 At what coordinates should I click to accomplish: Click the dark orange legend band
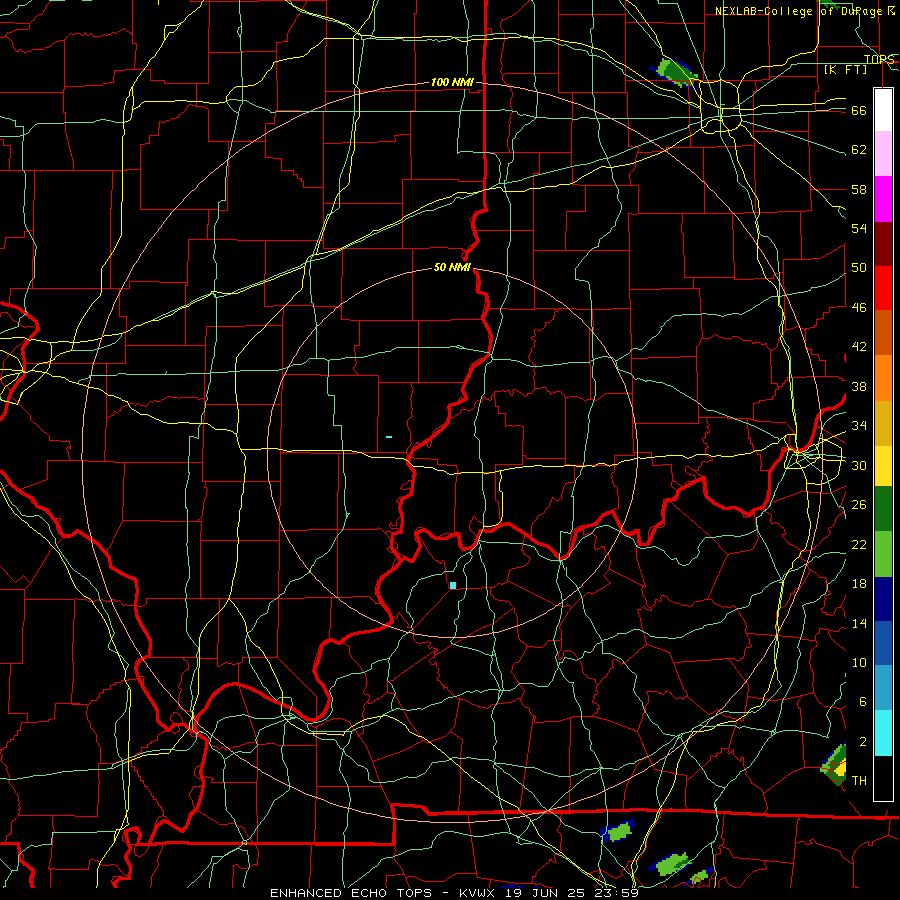pyautogui.click(x=883, y=332)
